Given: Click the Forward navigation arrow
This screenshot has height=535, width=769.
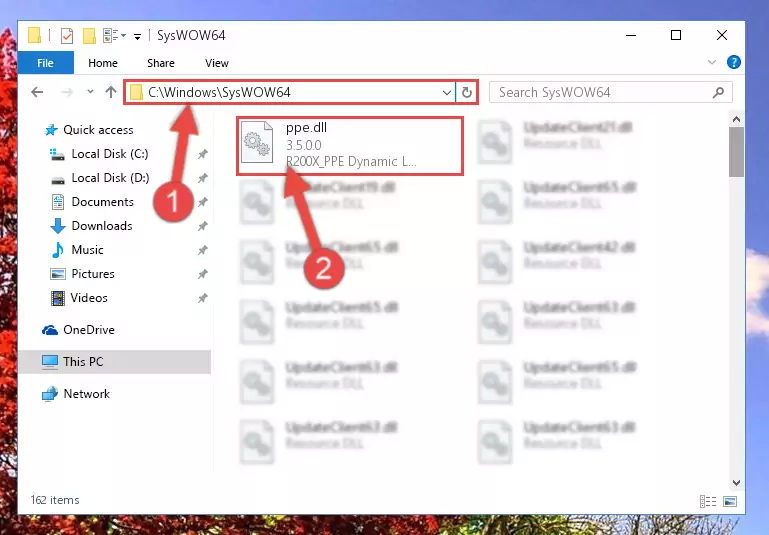Looking at the screenshot, I should point(67,92).
